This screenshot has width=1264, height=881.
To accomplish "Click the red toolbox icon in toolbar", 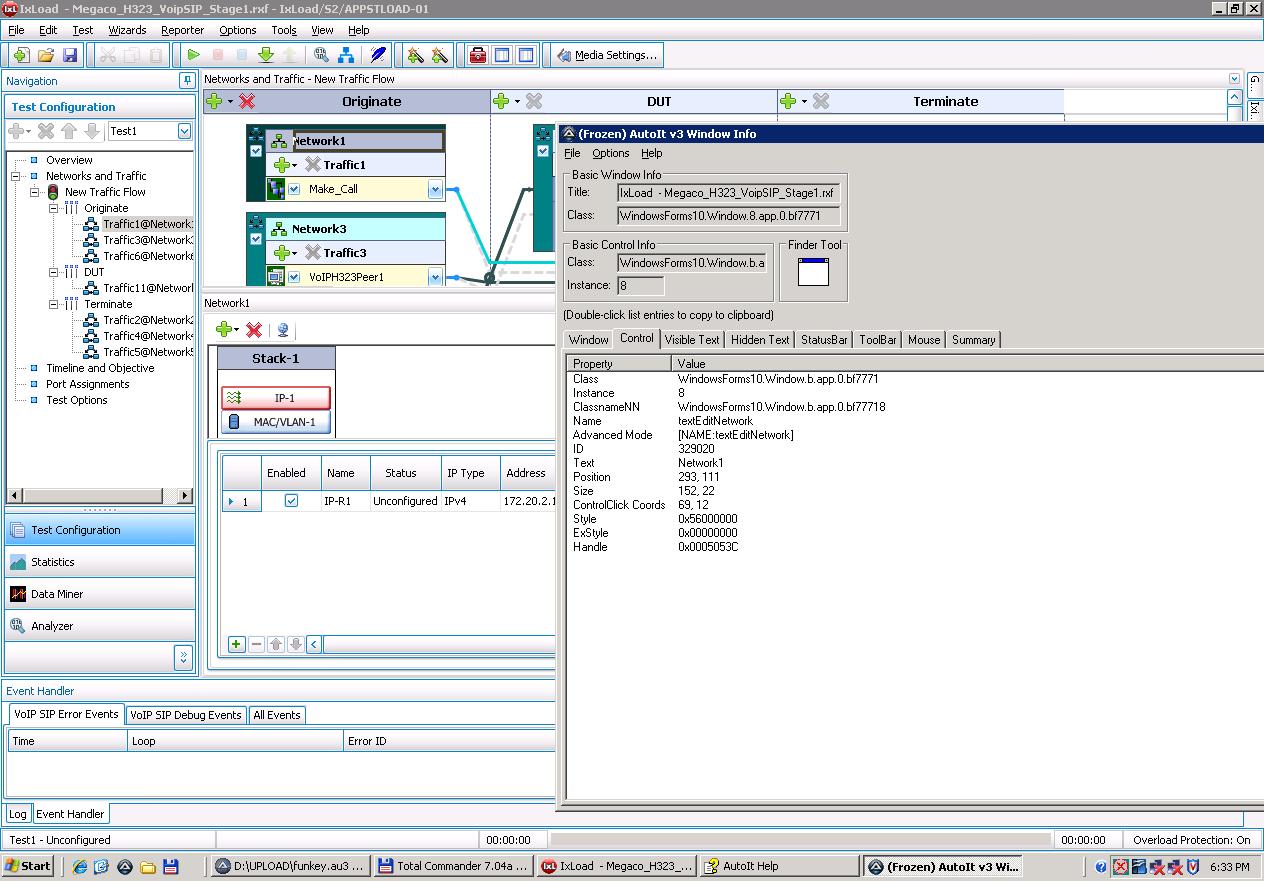I will 478,56.
